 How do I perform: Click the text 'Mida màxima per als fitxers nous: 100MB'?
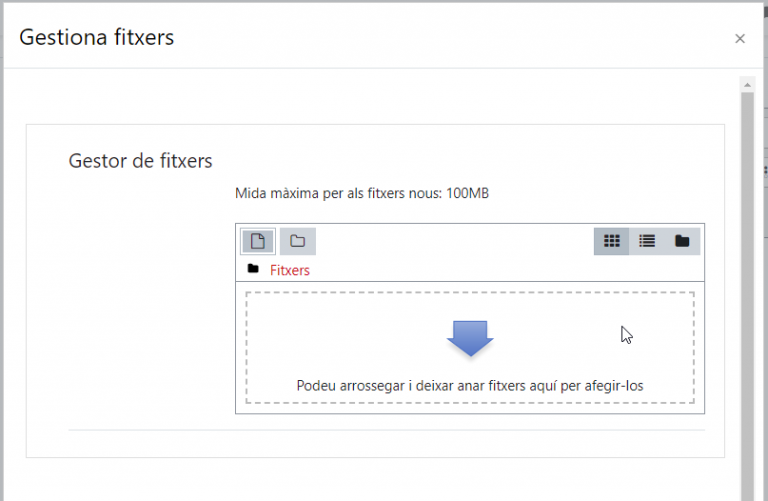(x=362, y=193)
